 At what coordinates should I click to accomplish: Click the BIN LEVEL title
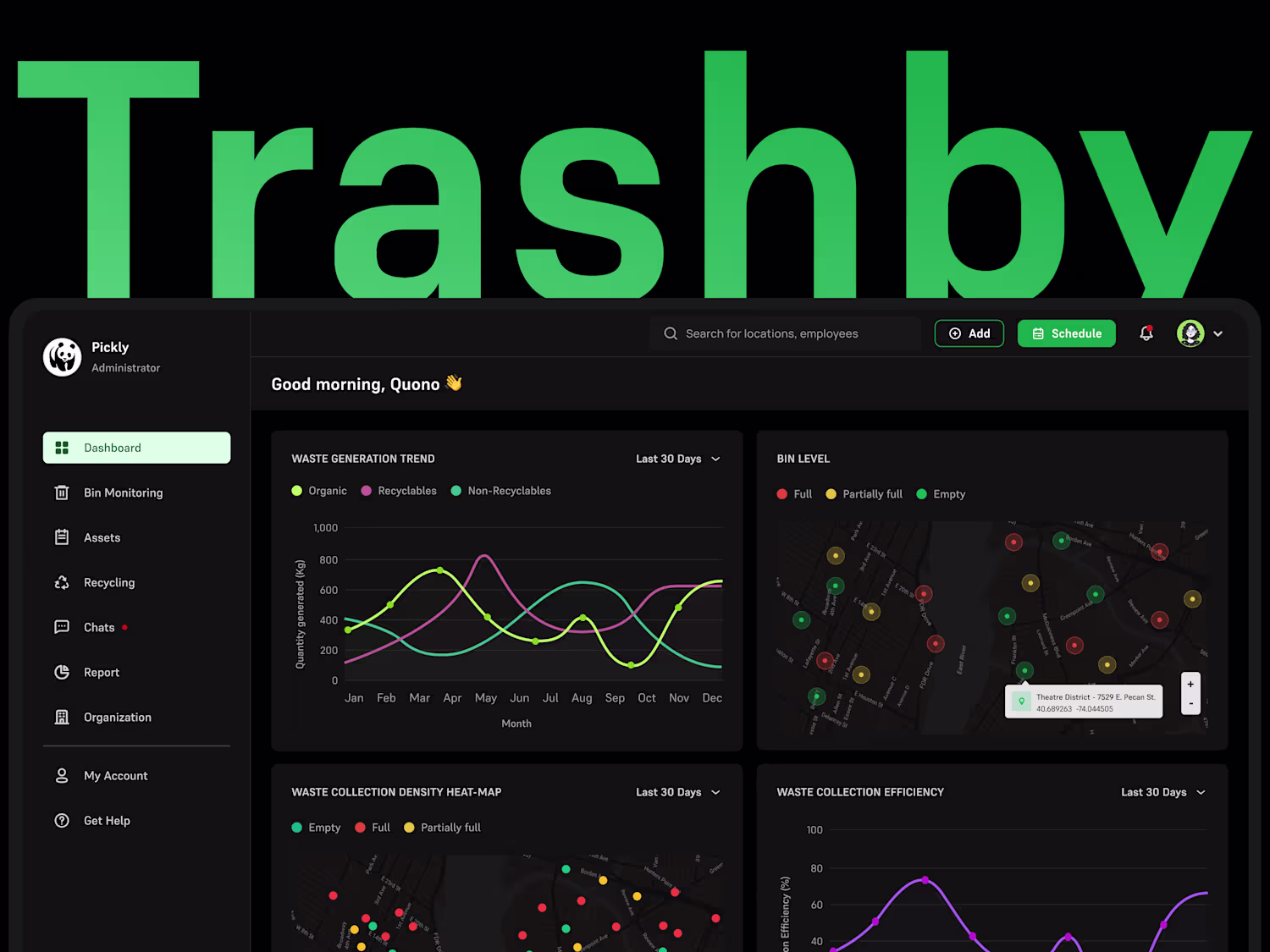[803, 459]
